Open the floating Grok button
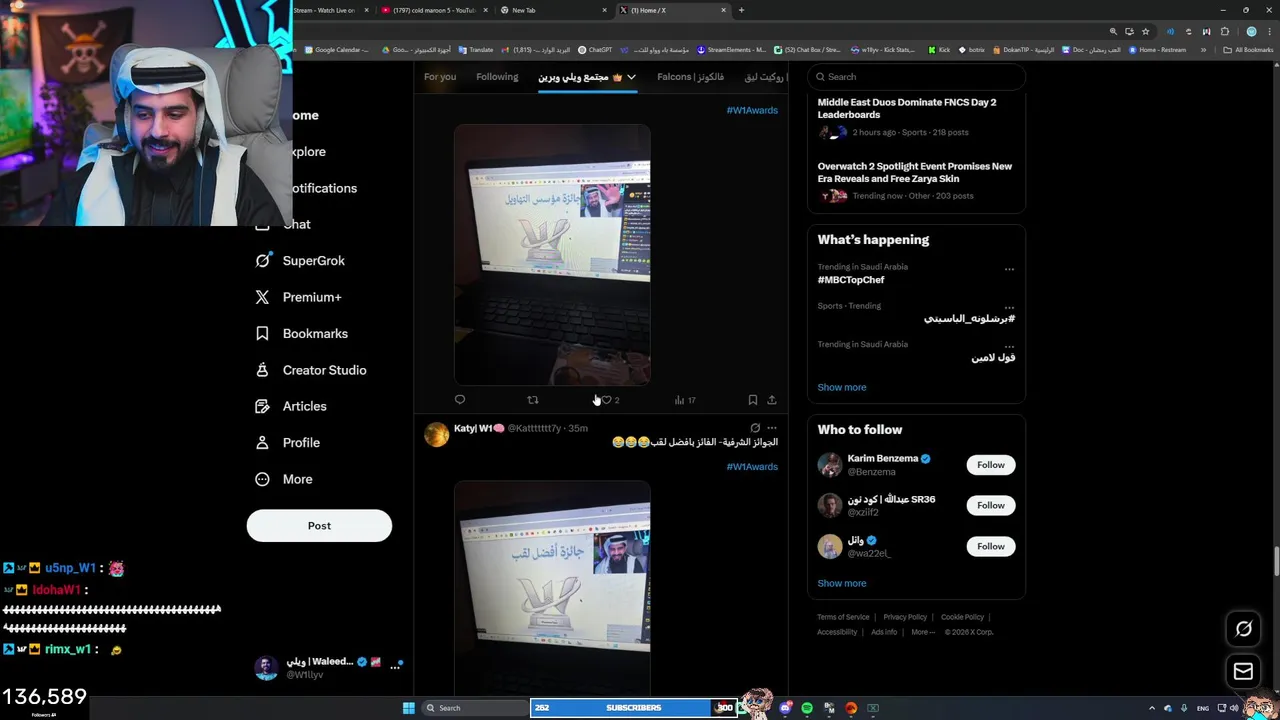 1244,629
